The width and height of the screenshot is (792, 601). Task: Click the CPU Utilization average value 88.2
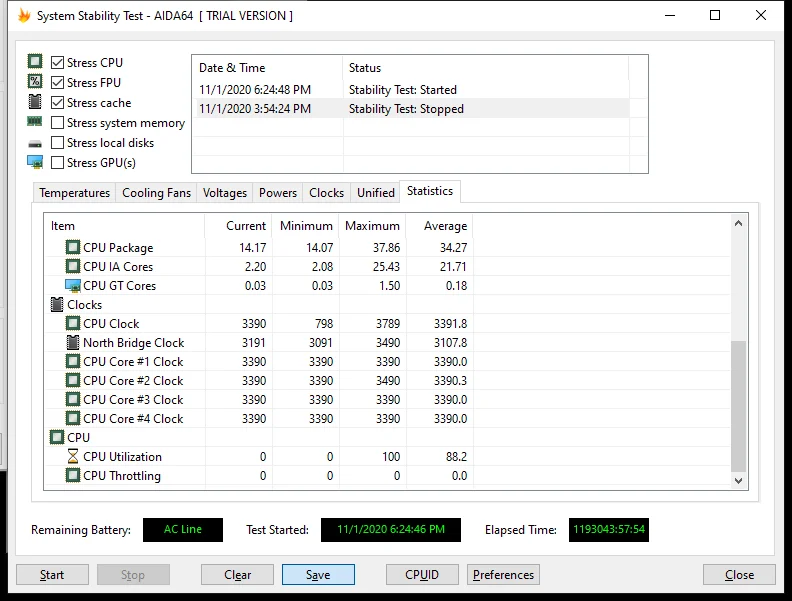click(x=456, y=457)
